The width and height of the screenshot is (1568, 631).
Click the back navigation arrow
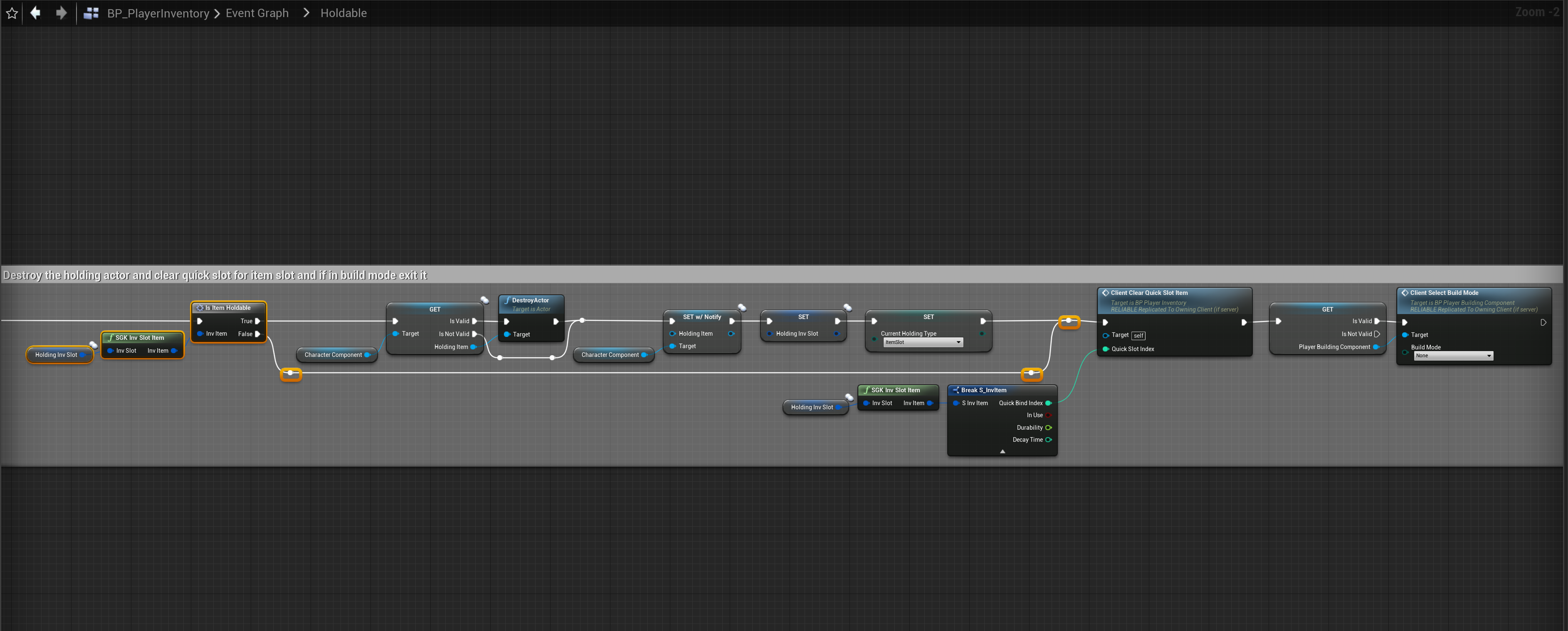pyautogui.click(x=35, y=13)
